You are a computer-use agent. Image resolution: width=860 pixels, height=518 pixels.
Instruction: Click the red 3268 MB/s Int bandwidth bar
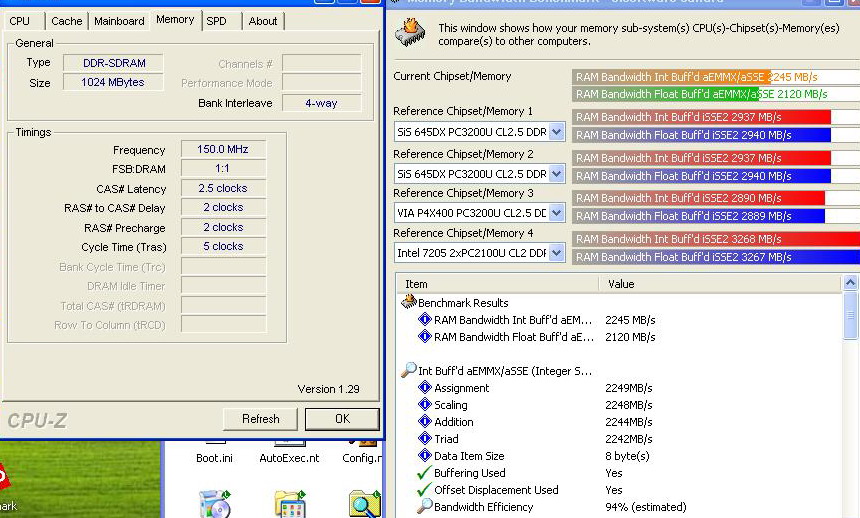[x=716, y=239]
